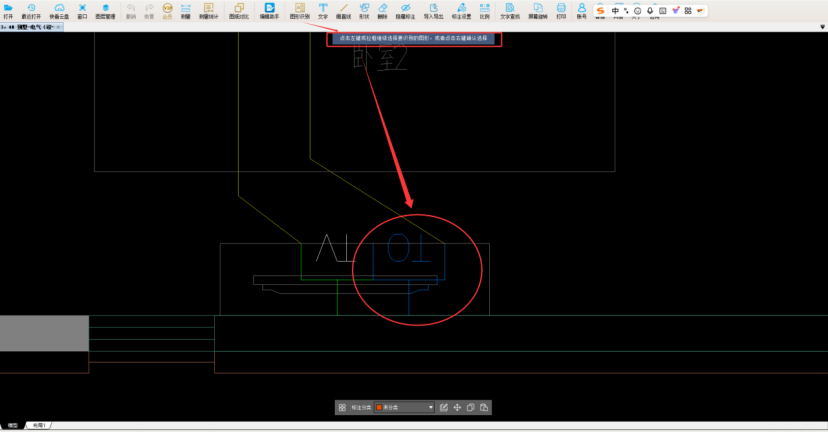Click the orange color swatch in 标注分类
Screen dimensions: 828x432
click(380, 408)
